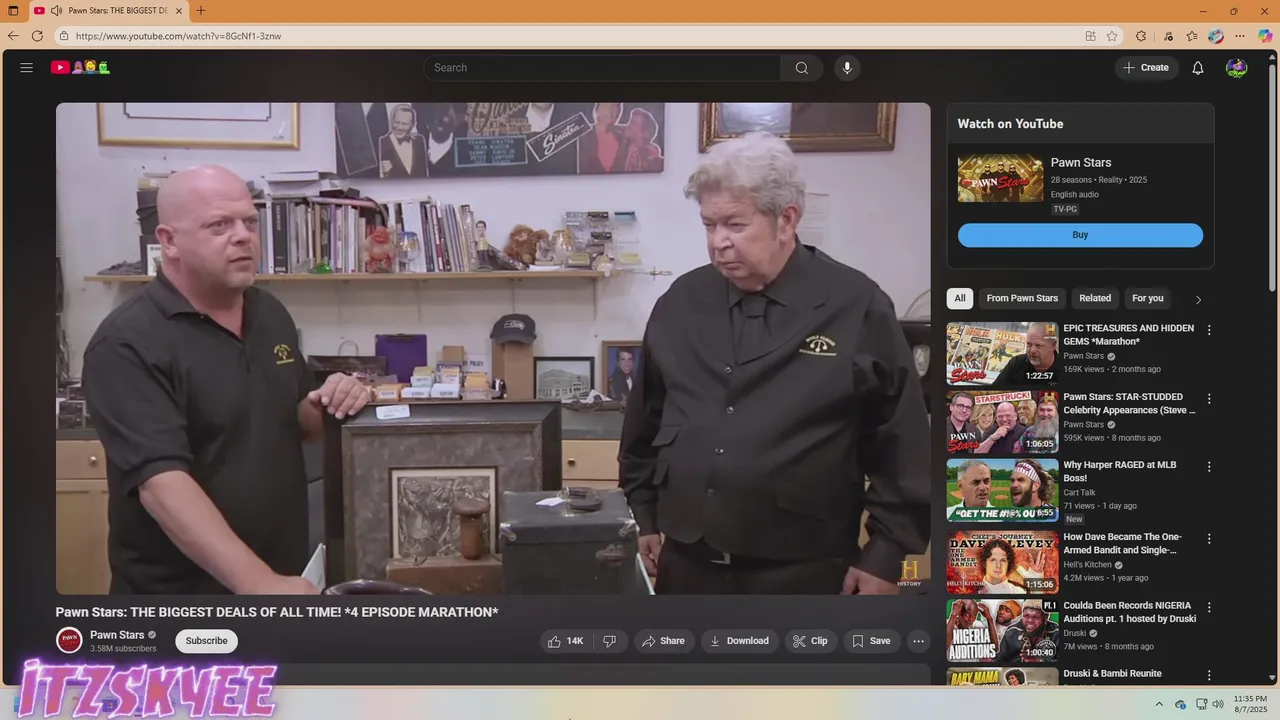The width and height of the screenshot is (1280, 720).
Task: Click Pawn Stars show title in Watch card
Action: pos(1081,163)
